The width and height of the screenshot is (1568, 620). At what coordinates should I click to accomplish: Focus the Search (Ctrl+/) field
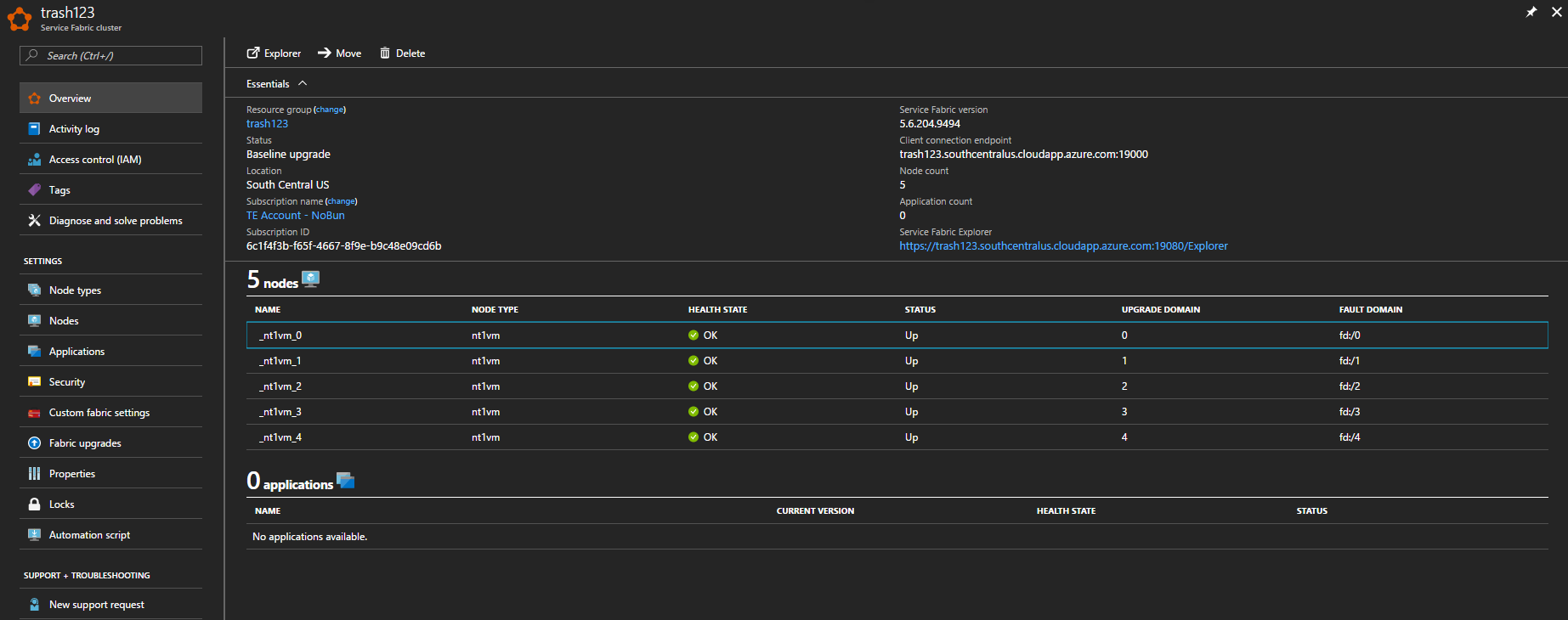point(110,55)
